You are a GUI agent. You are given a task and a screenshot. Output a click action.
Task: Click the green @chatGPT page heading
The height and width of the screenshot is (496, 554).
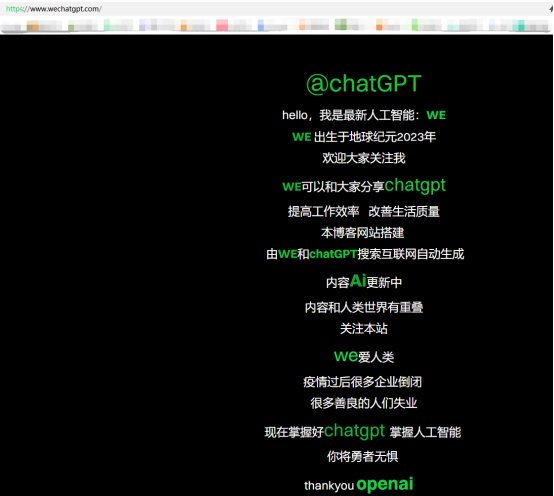364,84
